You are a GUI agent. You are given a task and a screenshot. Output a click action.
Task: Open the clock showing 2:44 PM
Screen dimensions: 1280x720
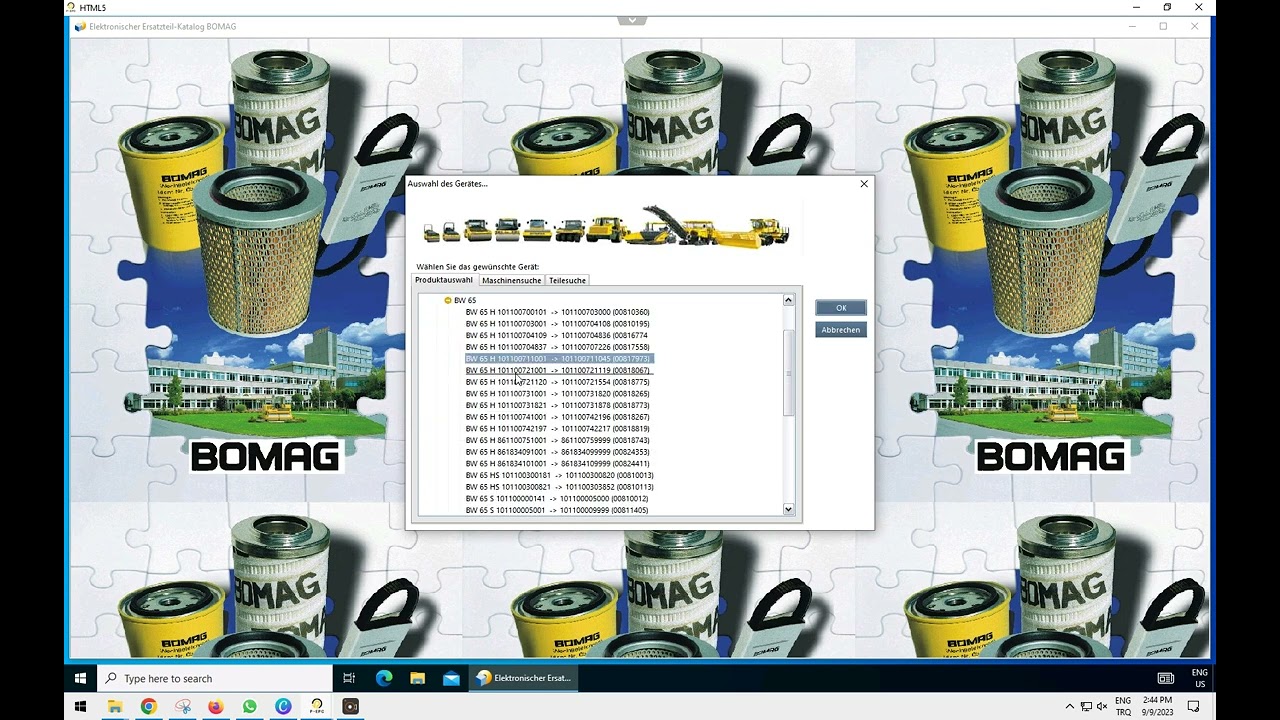(x=1157, y=706)
